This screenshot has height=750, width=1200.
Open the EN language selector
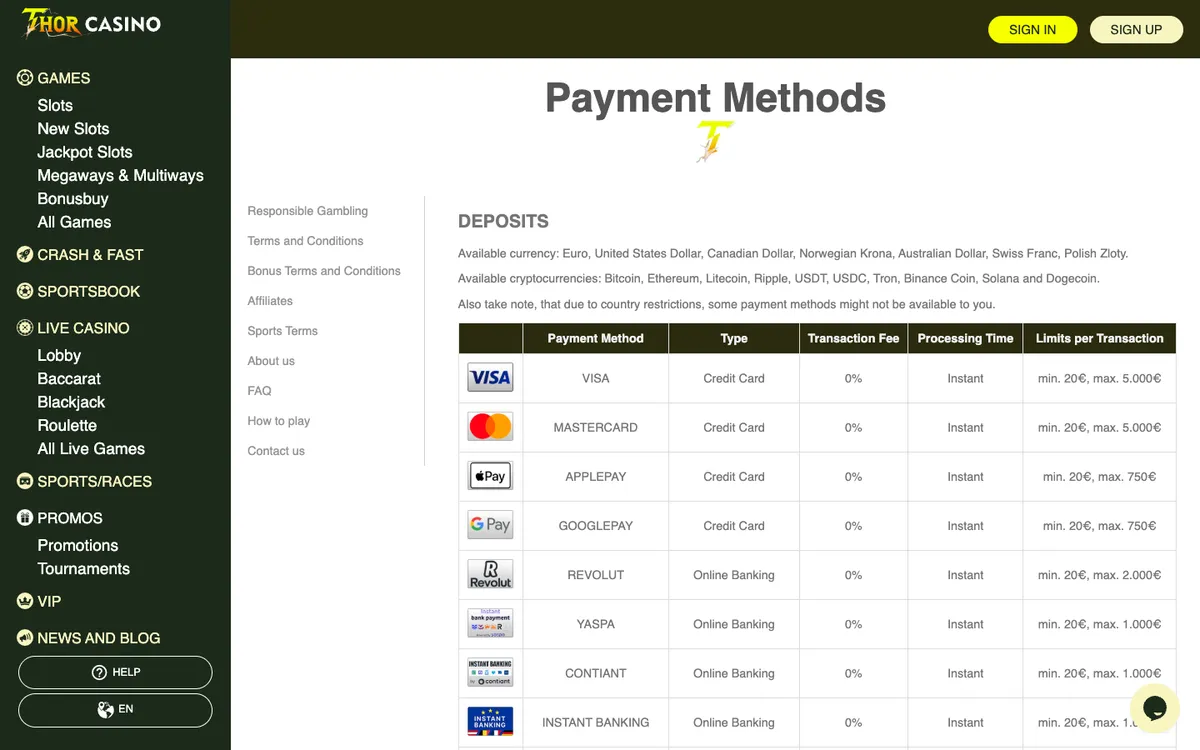(115, 710)
